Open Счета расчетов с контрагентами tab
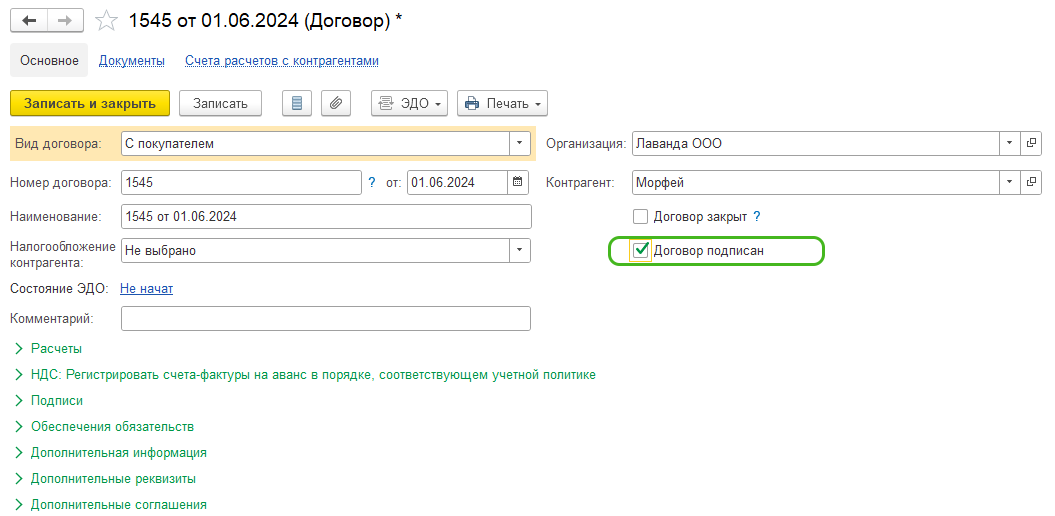The image size is (1055, 516). (x=281, y=61)
